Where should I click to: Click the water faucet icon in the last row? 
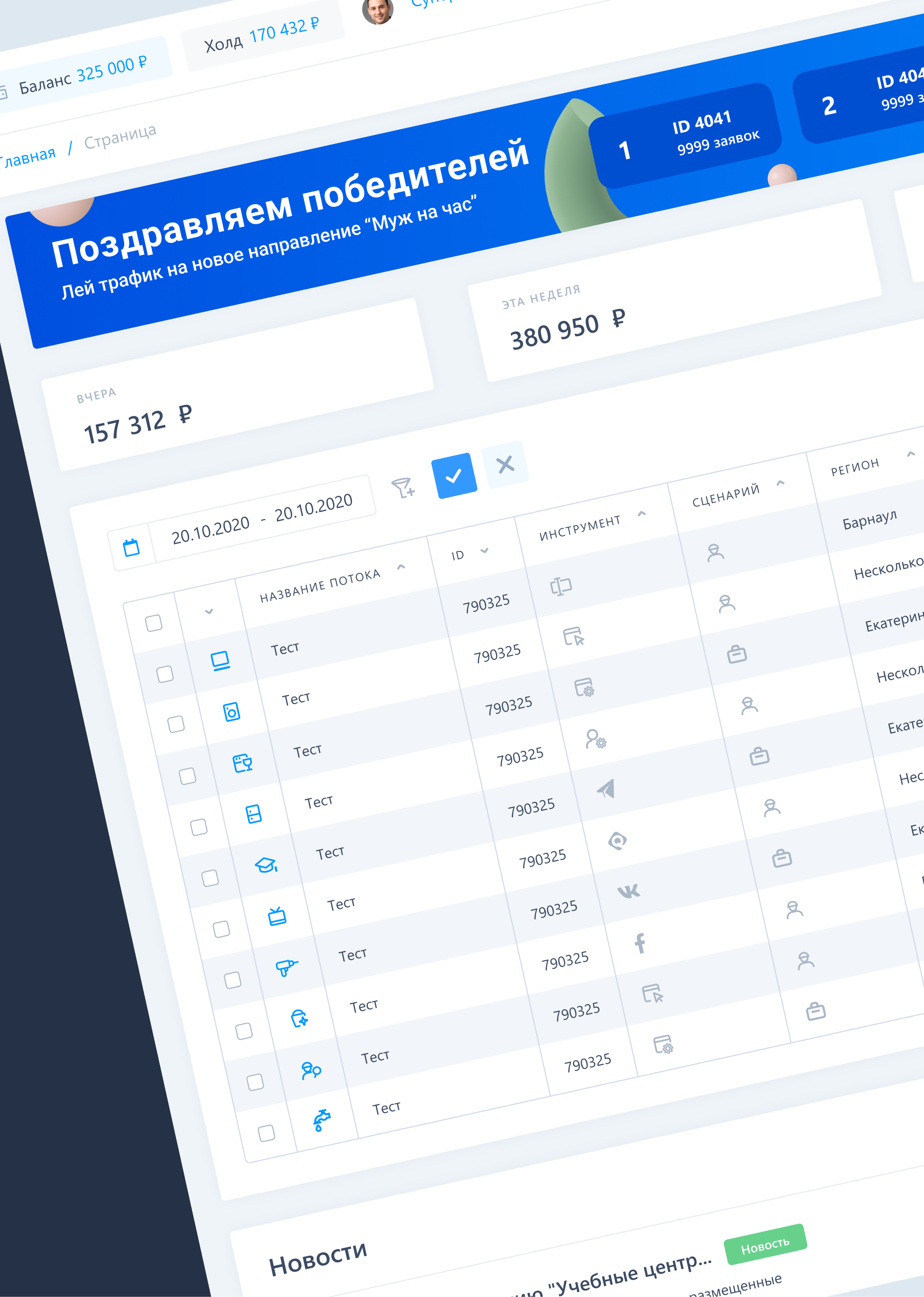[x=321, y=1120]
